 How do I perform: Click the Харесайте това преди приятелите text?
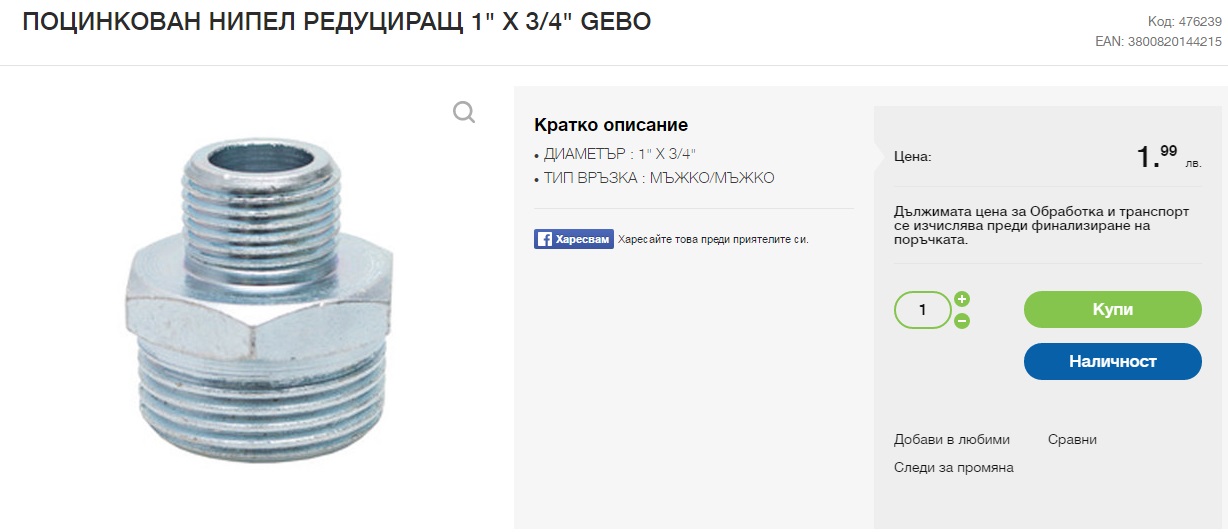coord(713,239)
